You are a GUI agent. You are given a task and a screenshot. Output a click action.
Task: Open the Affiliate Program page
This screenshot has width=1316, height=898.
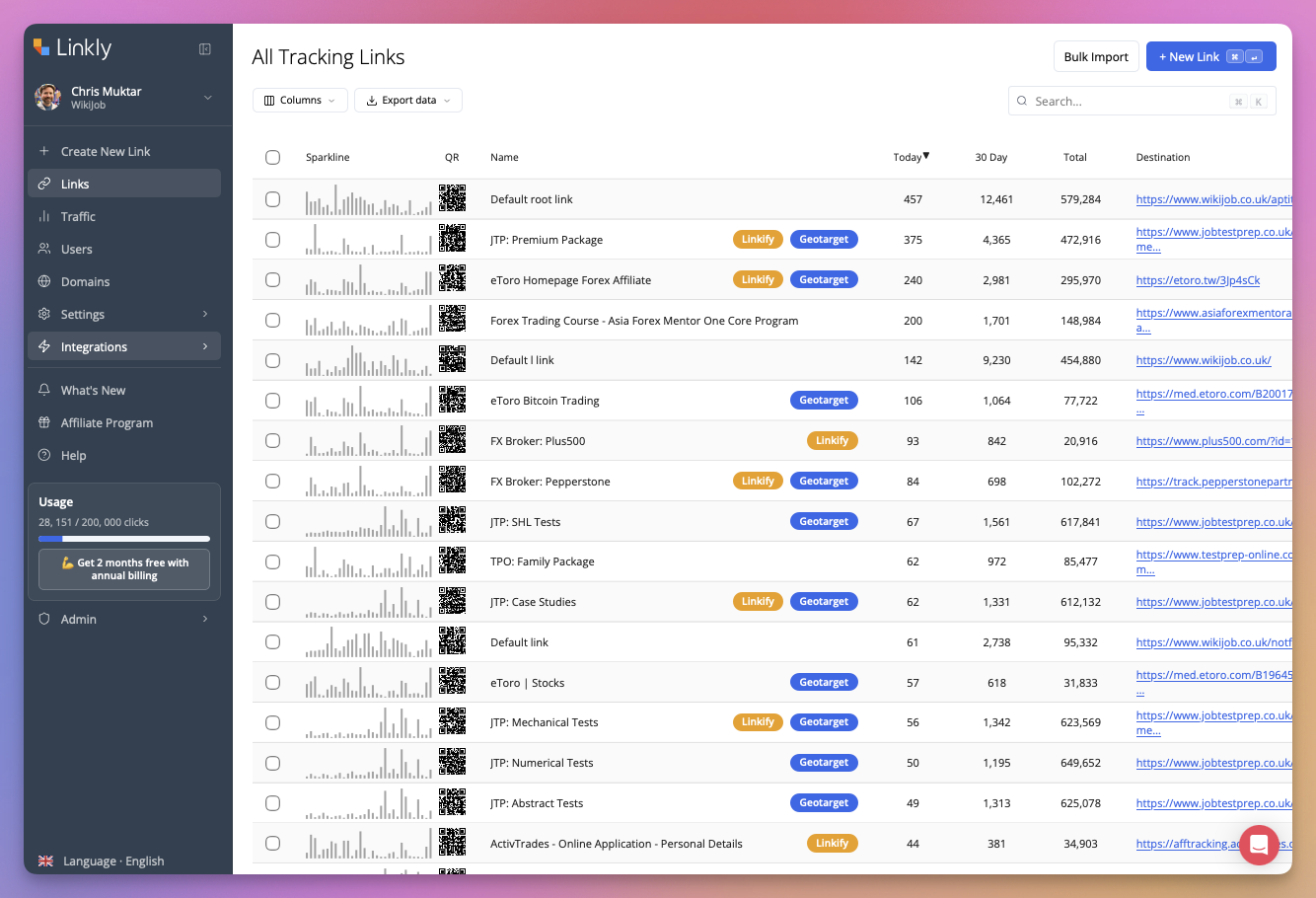(x=124, y=422)
